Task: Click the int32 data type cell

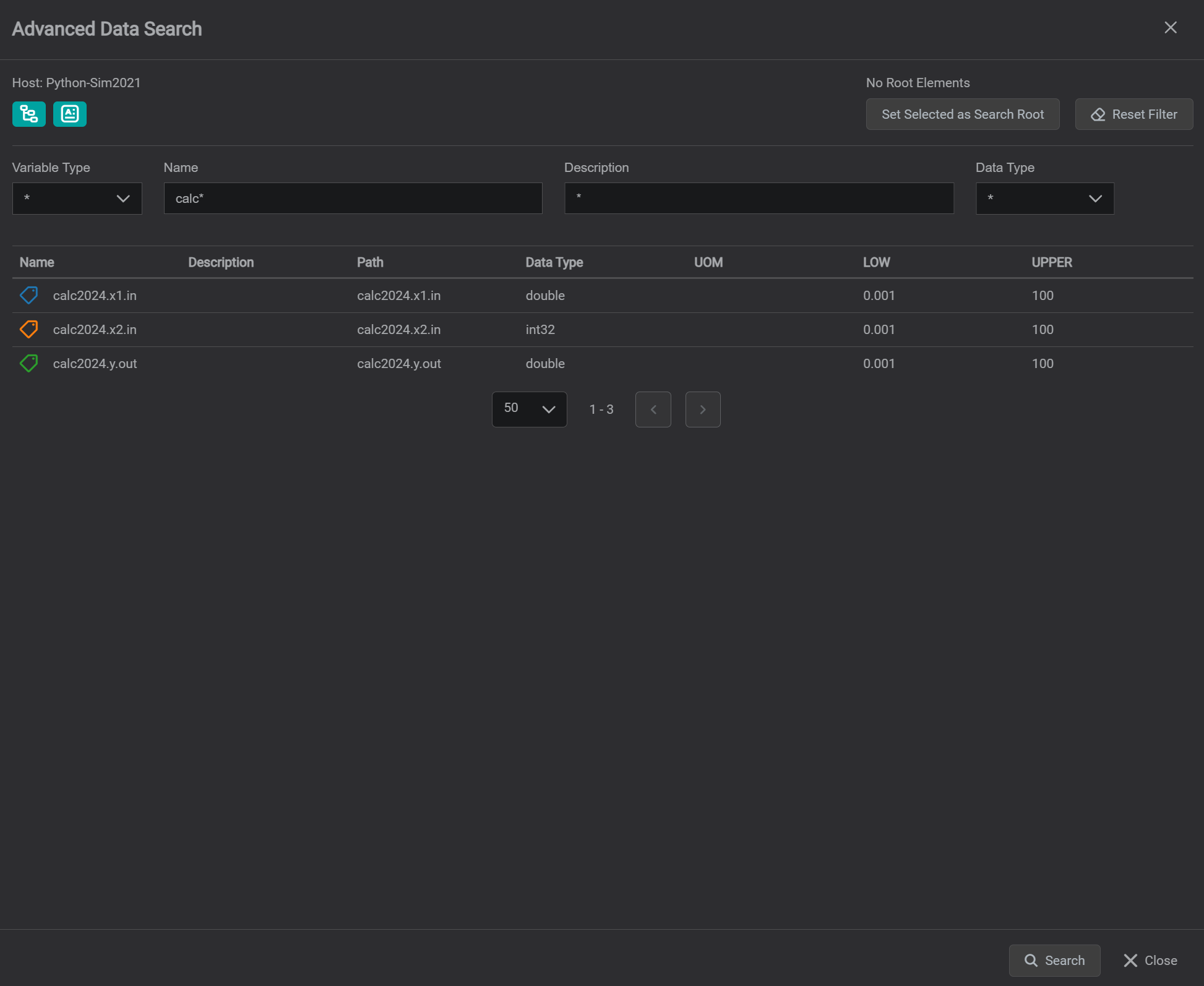Action: point(540,330)
